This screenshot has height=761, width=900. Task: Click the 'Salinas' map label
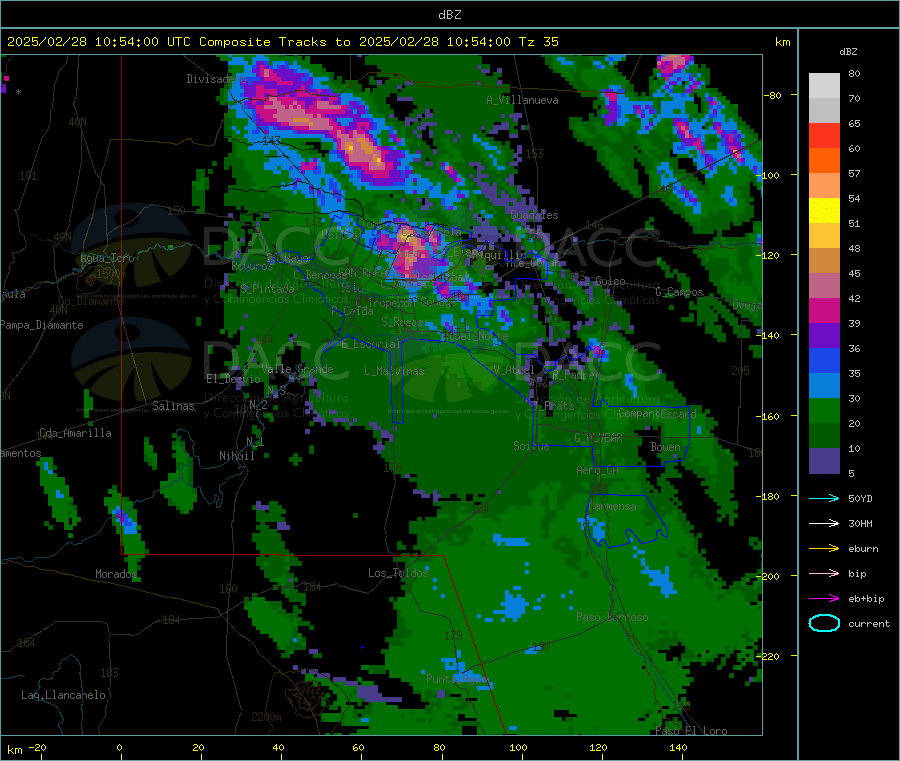173,406
